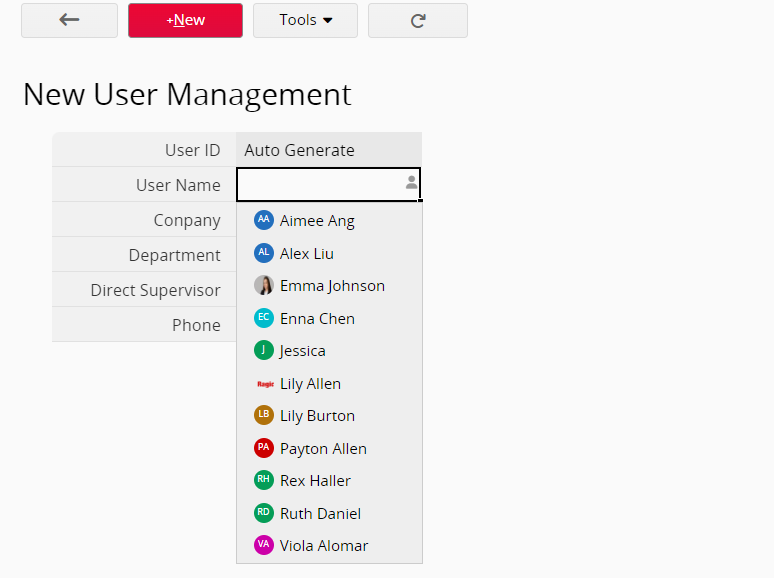Click Emma Johnson's photo avatar

pos(264,285)
